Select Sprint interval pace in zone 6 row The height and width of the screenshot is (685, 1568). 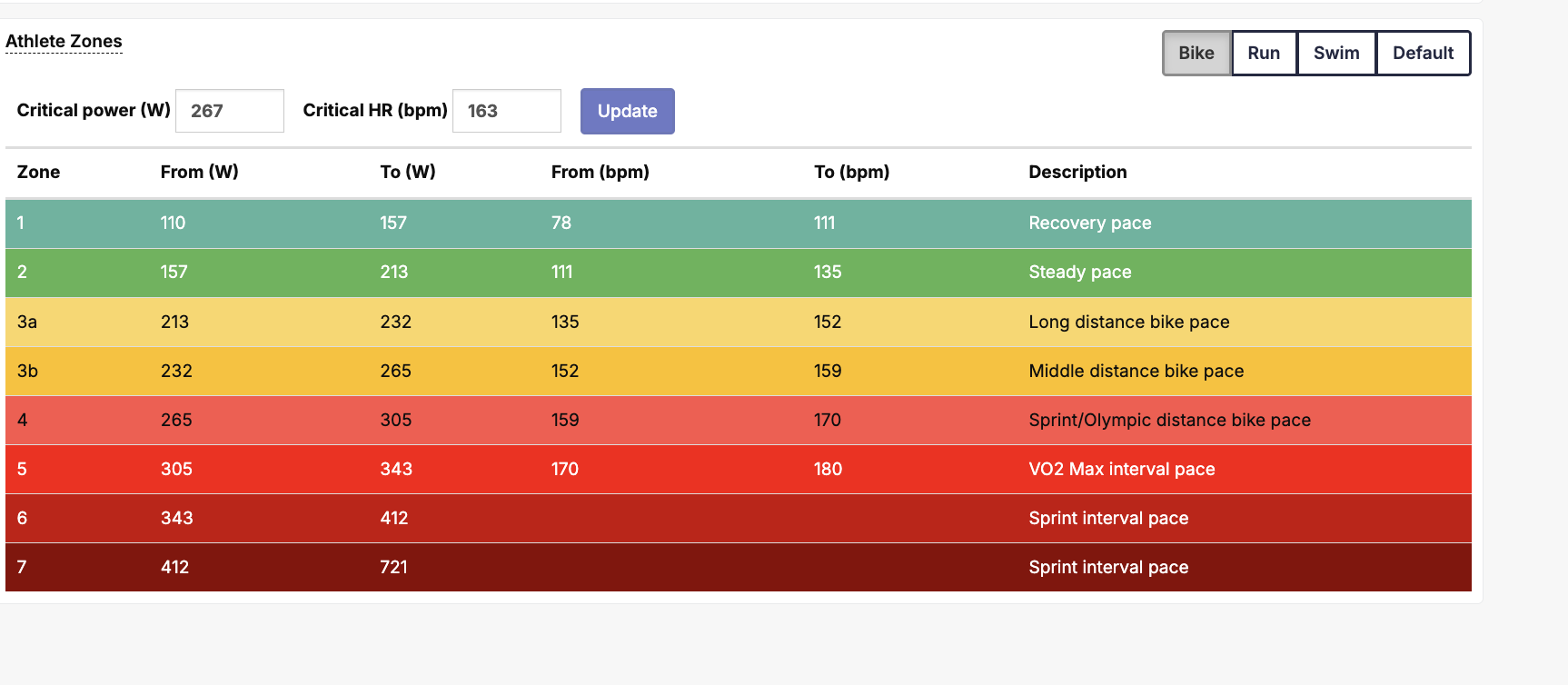pyautogui.click(x=1108, y=518)
